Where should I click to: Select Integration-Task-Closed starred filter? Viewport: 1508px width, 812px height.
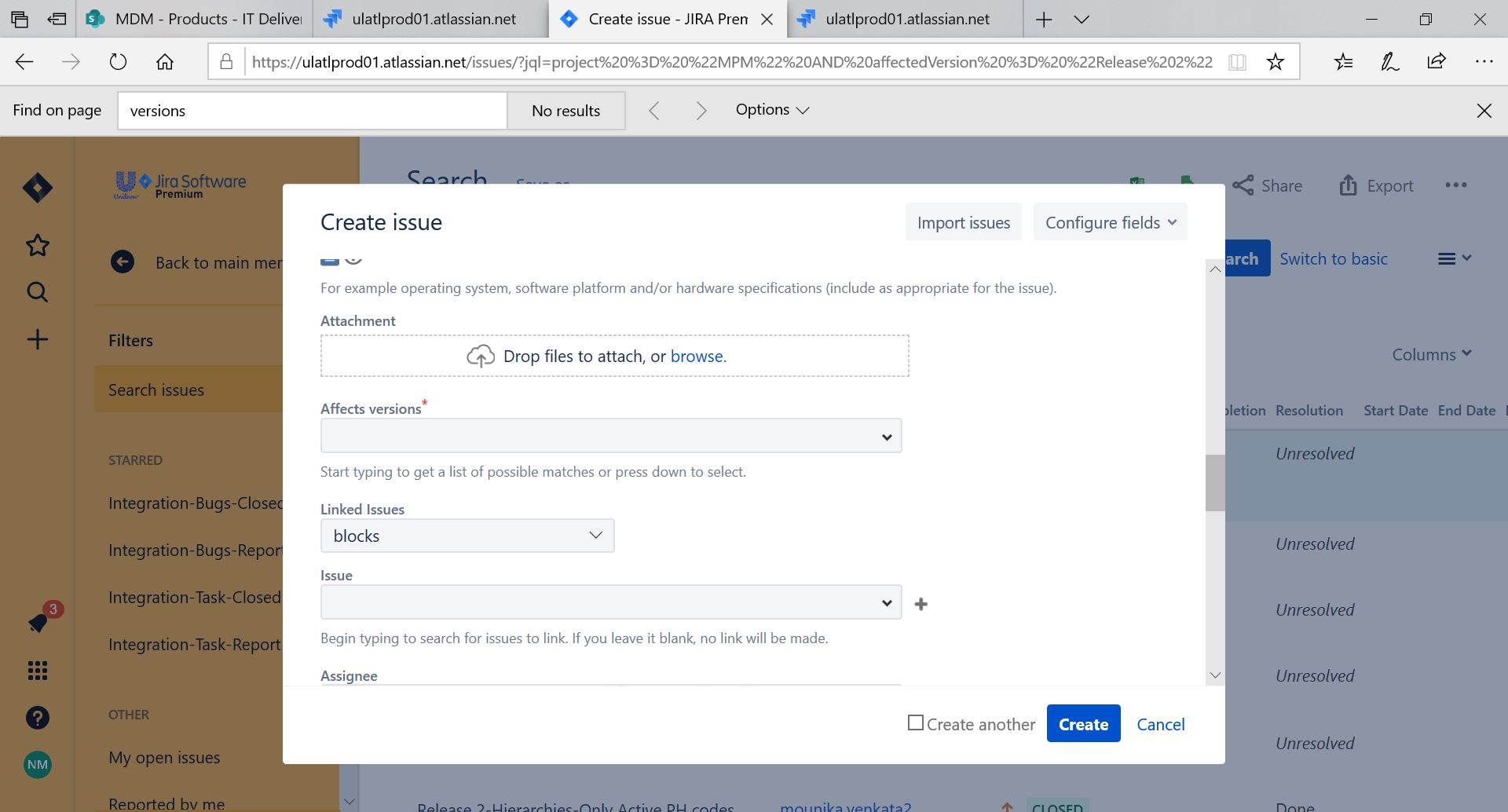click(195, 598)
